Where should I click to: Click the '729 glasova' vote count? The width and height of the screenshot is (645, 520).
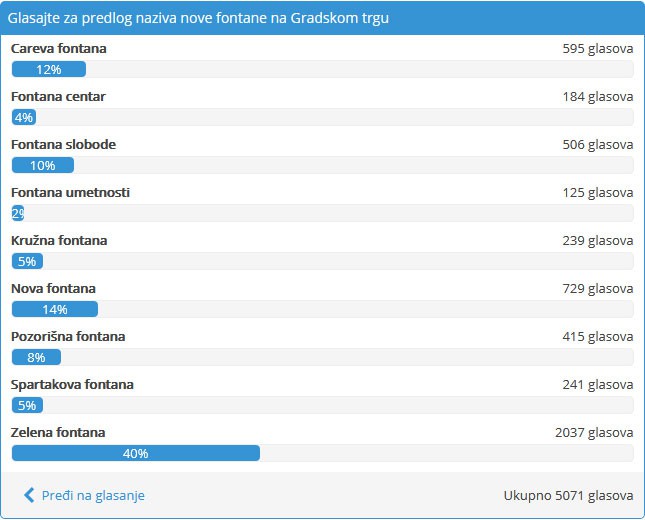point(598,289)
